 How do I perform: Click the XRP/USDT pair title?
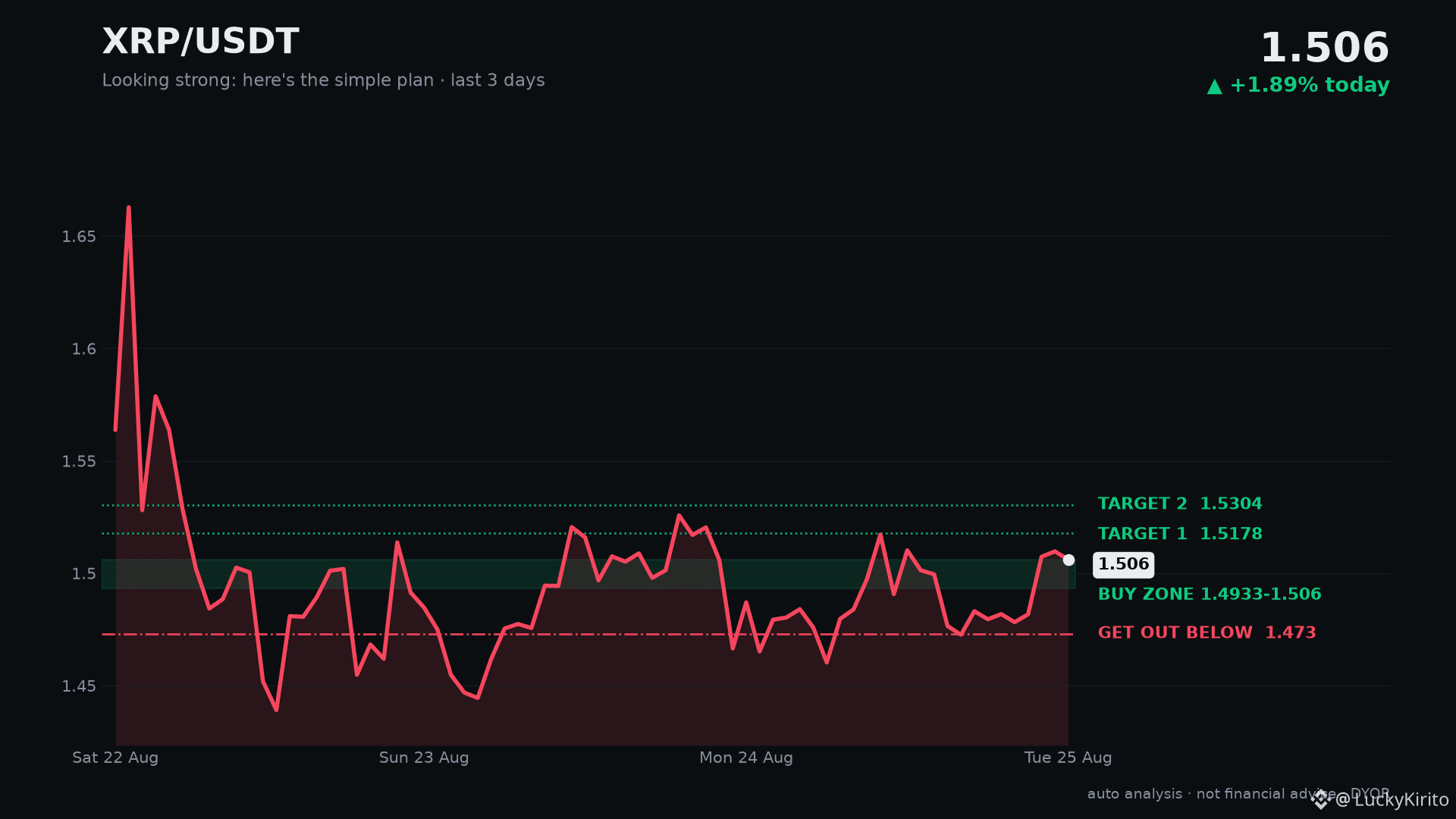pyautogui.click(x=201, y=42)
